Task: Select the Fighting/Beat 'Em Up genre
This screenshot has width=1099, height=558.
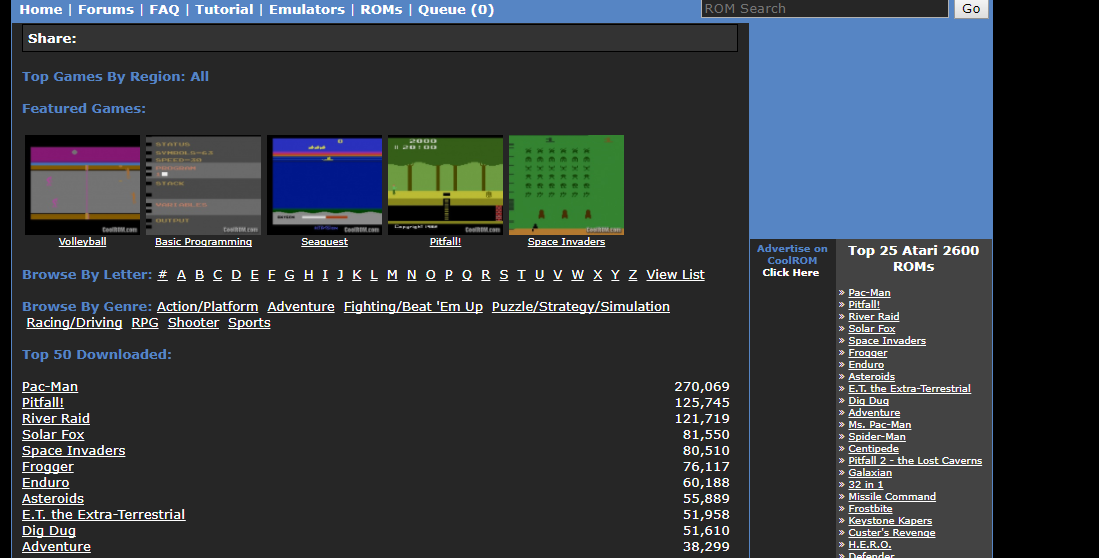Action: pos(414,306)
